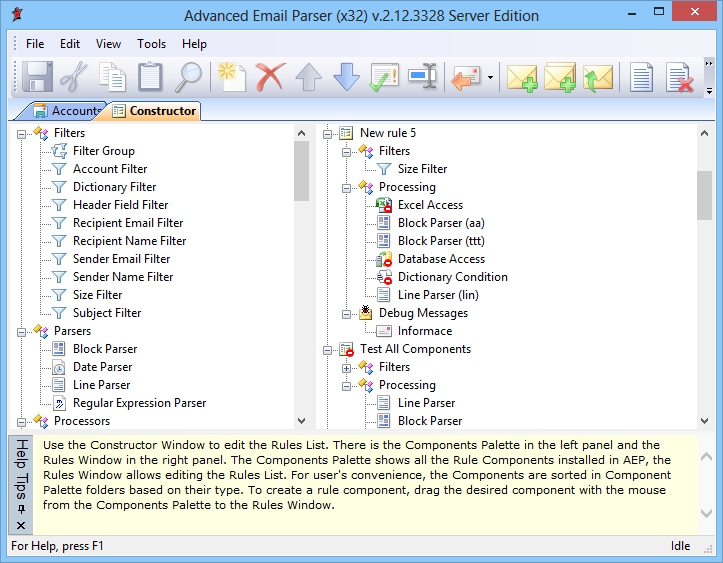The image size is (723, 563).
Task: Click the rules window scrollbar thumb
Action: 704,195
